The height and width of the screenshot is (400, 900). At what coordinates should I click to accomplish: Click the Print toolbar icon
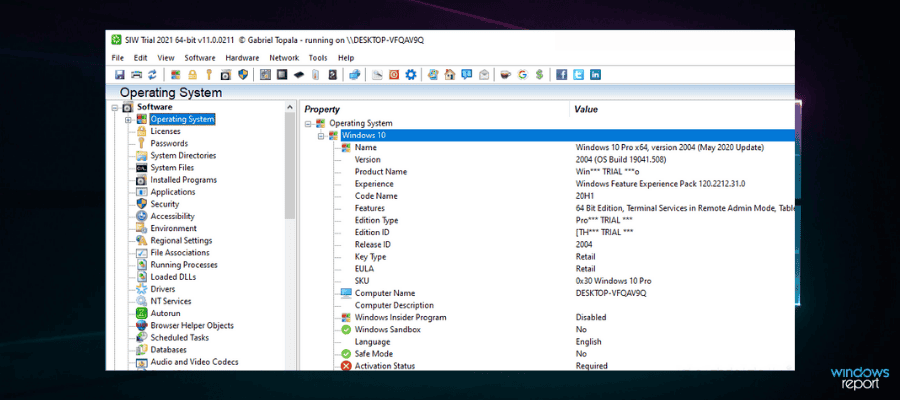(136, 75)
